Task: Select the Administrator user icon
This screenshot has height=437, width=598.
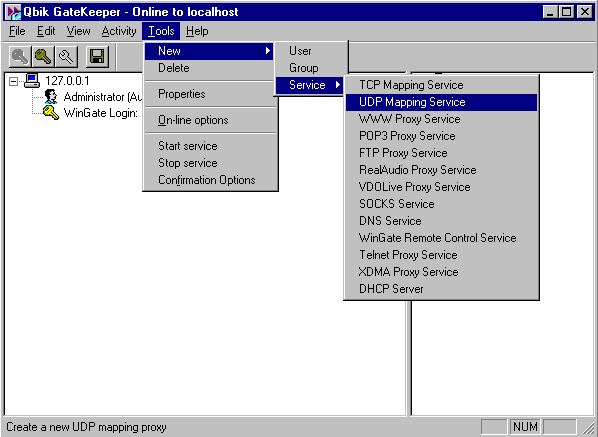Action: pos(51,96)
